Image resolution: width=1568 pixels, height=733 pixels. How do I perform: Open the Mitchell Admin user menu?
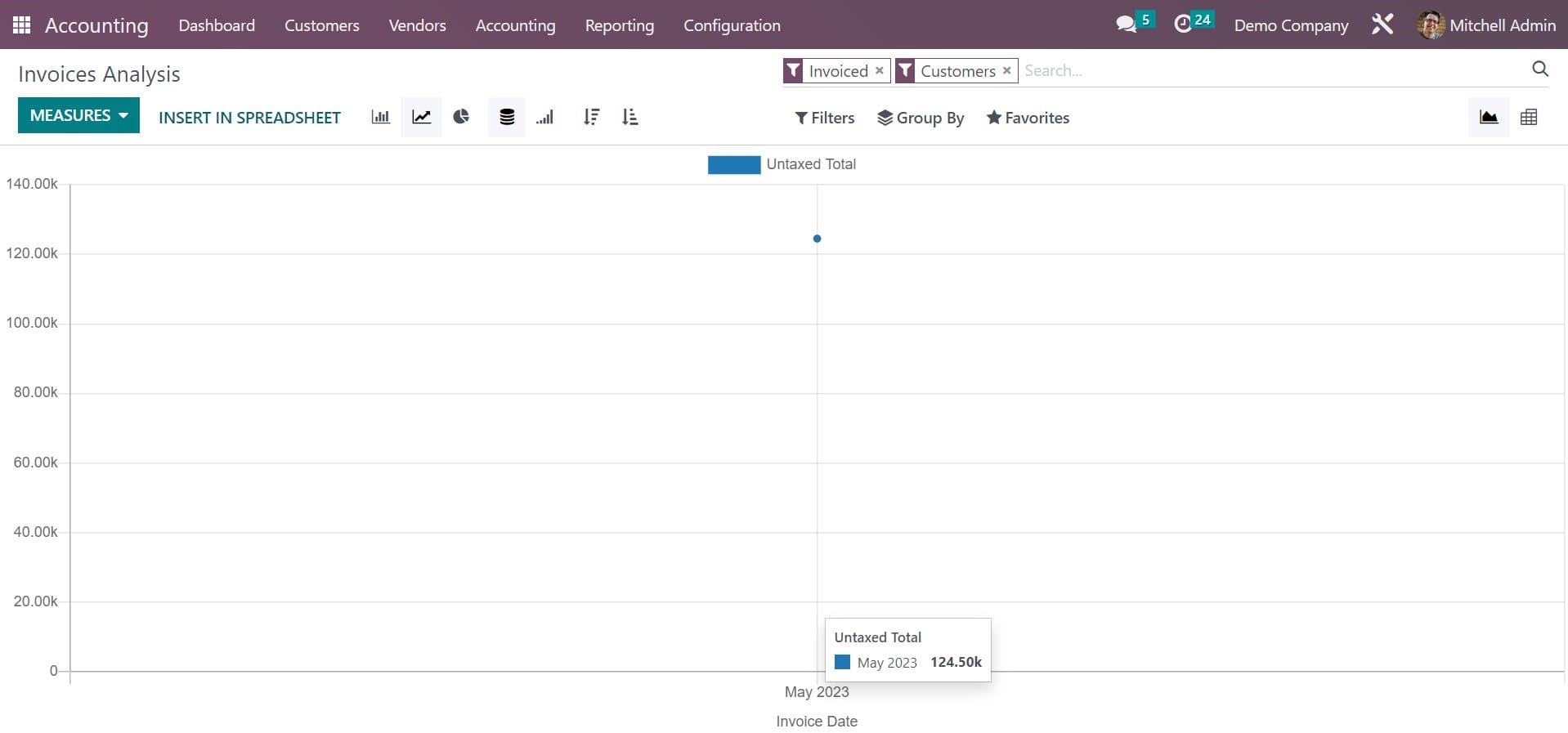[1486, 25]
